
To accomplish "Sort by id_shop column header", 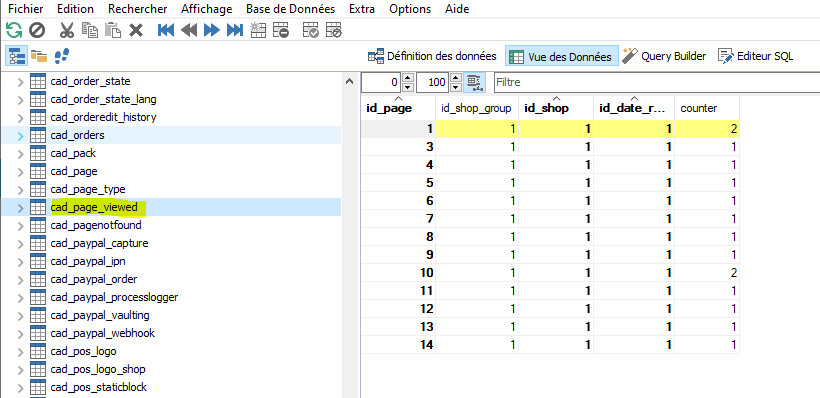I will (556, 108).
